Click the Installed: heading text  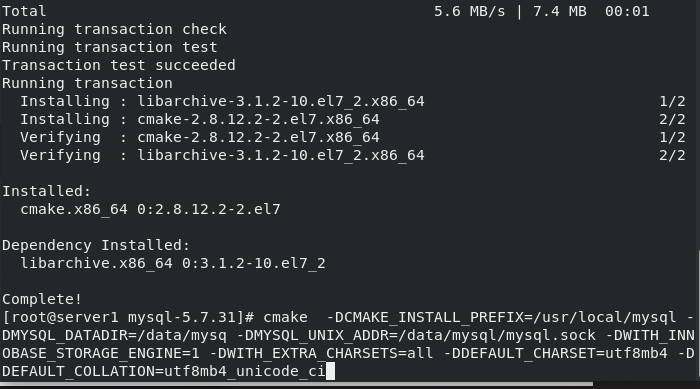click(46, 191)
